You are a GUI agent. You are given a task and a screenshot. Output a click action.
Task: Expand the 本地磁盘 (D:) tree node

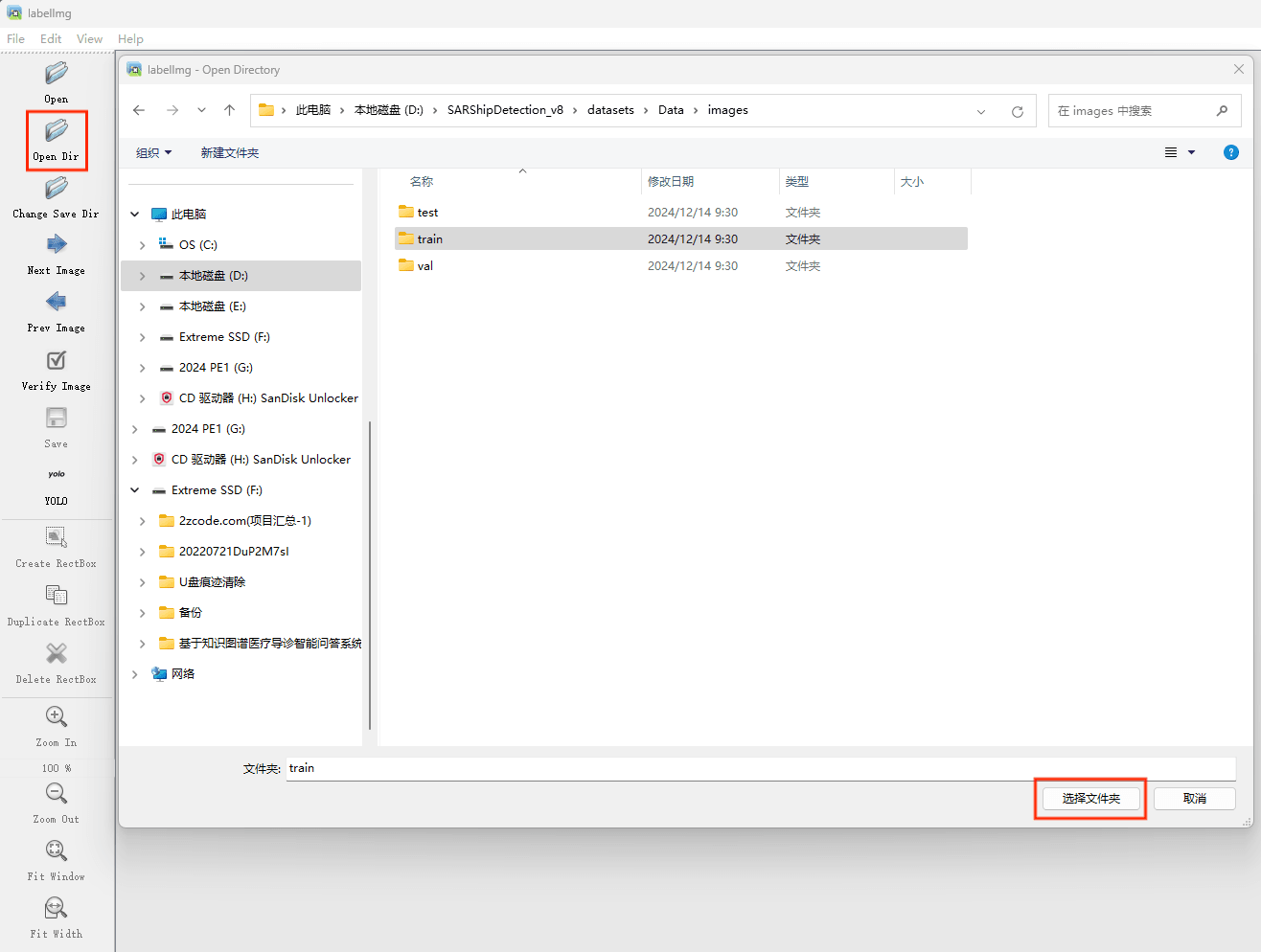click(143, 276)
